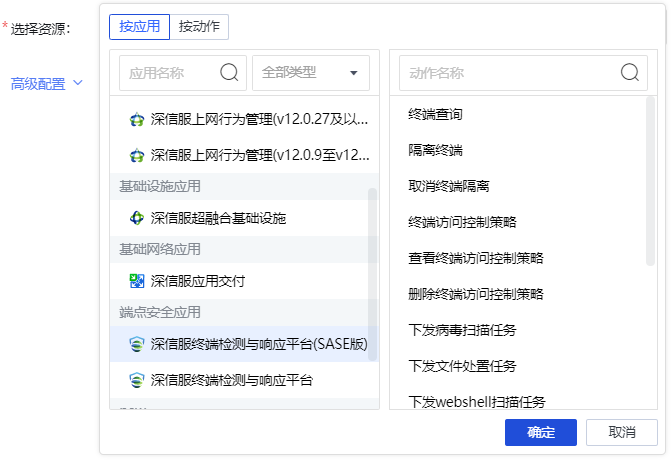This screenshot has height=461, width=671.
Task: Click icon of 深信服上网行为管理(v12.0.9至v12...
Action: (137, 155)
